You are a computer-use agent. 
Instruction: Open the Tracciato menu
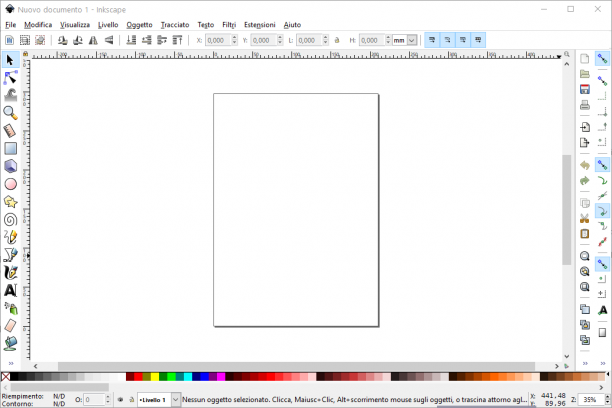point(175,25)
